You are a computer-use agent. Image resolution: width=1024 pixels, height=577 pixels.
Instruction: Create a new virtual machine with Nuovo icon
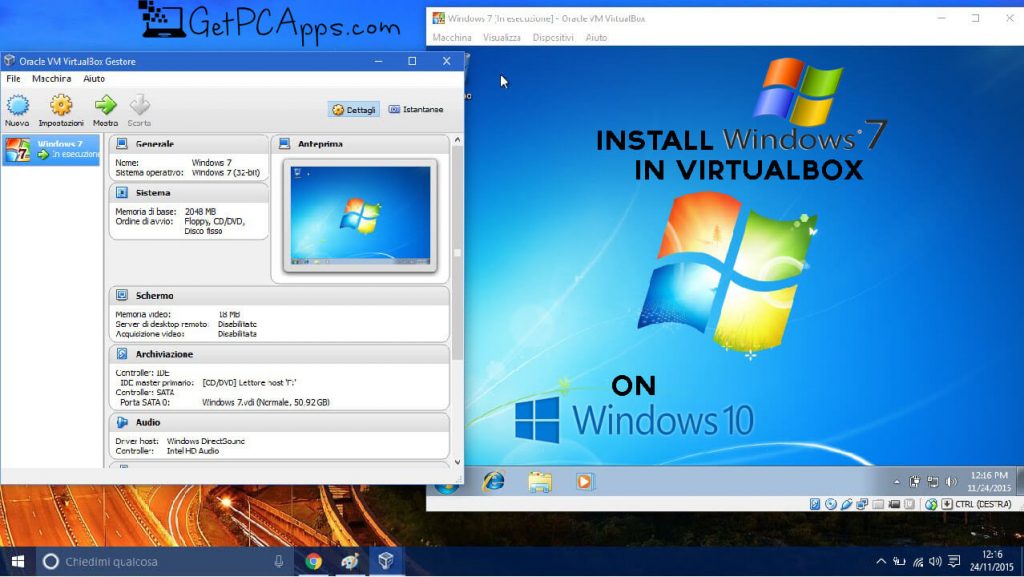coord(18,108)
